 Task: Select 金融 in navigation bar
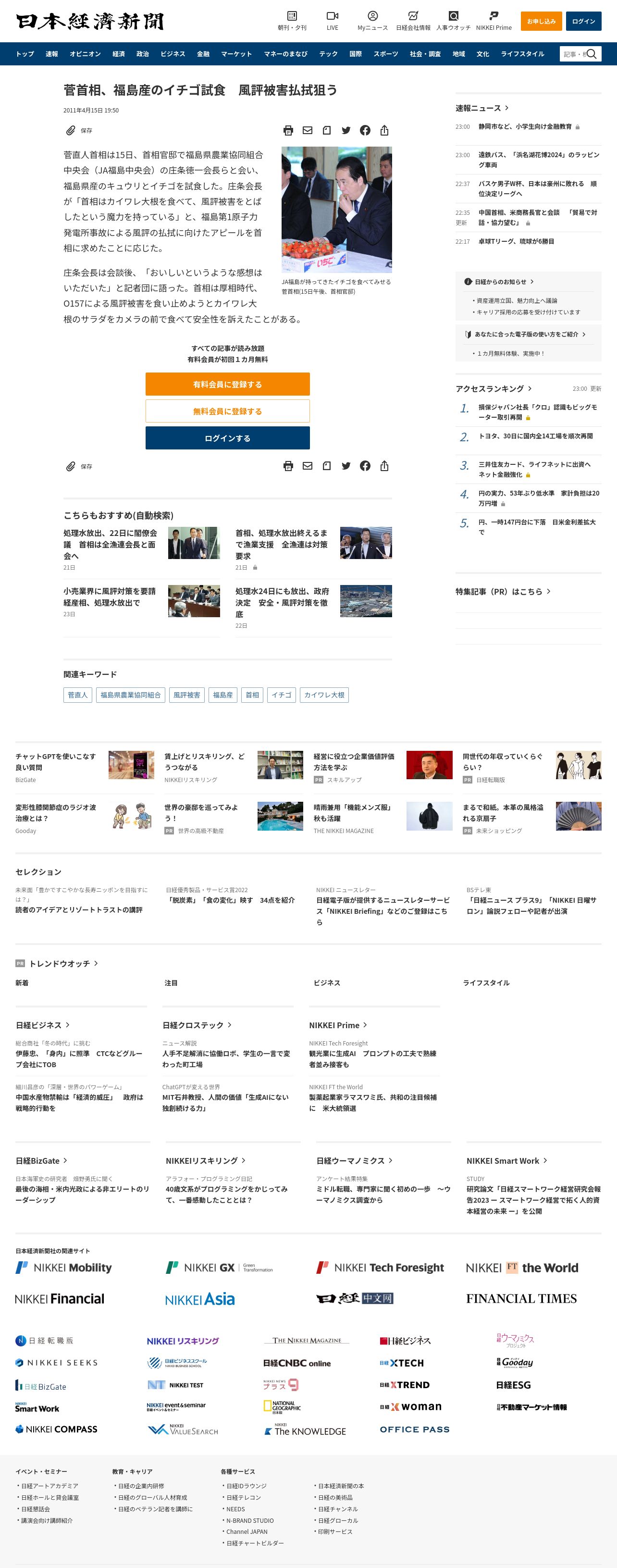coord(203,54)
